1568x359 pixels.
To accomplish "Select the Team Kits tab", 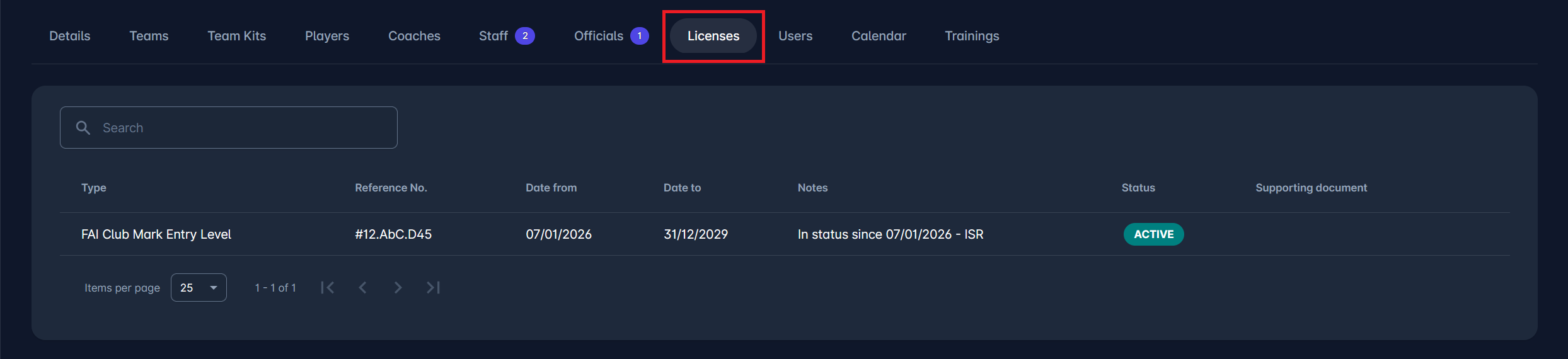I will [237, 36].
